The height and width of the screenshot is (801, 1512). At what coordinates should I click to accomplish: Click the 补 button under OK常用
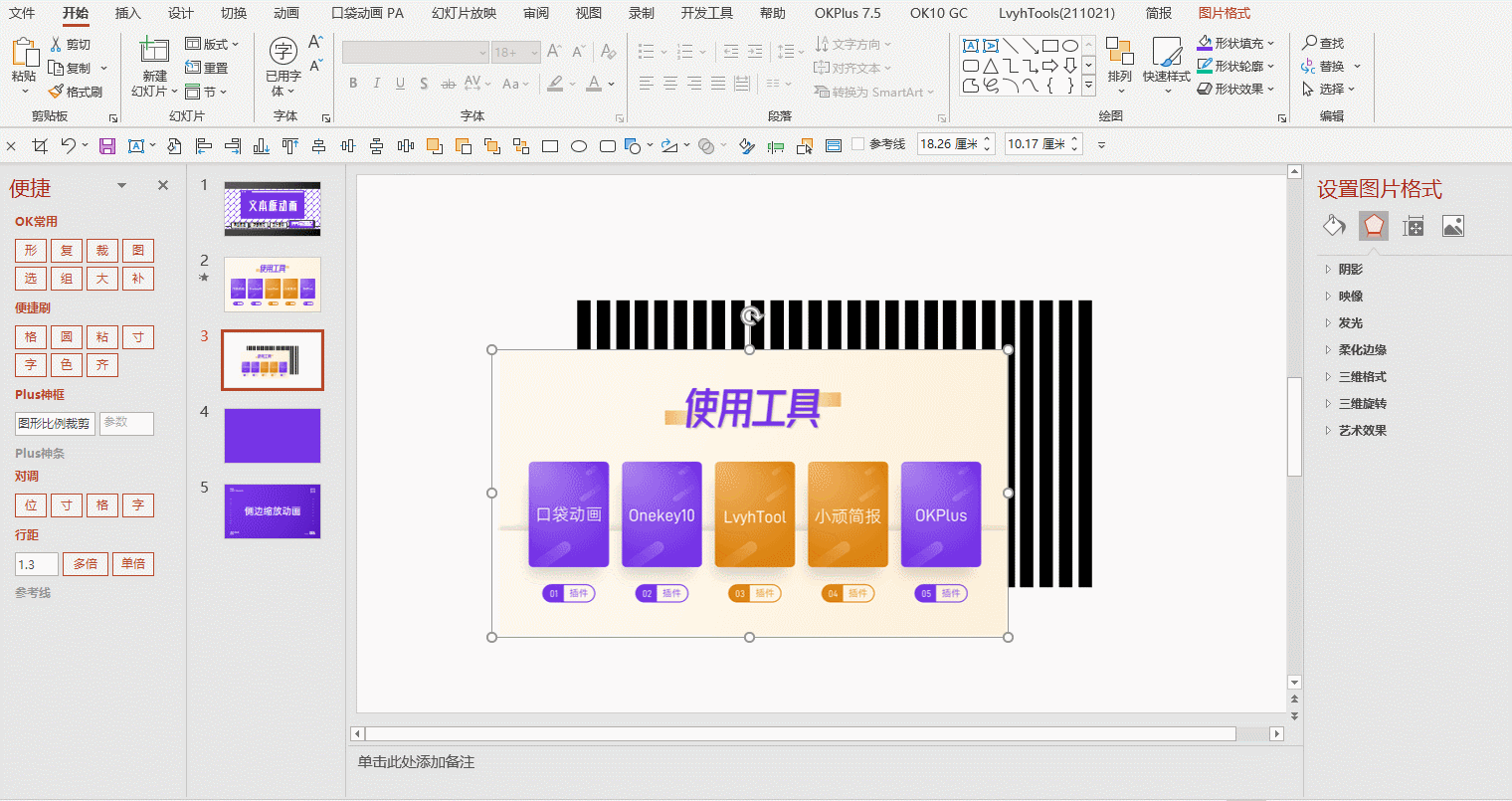pyautogui.click(x=138, y=279)
